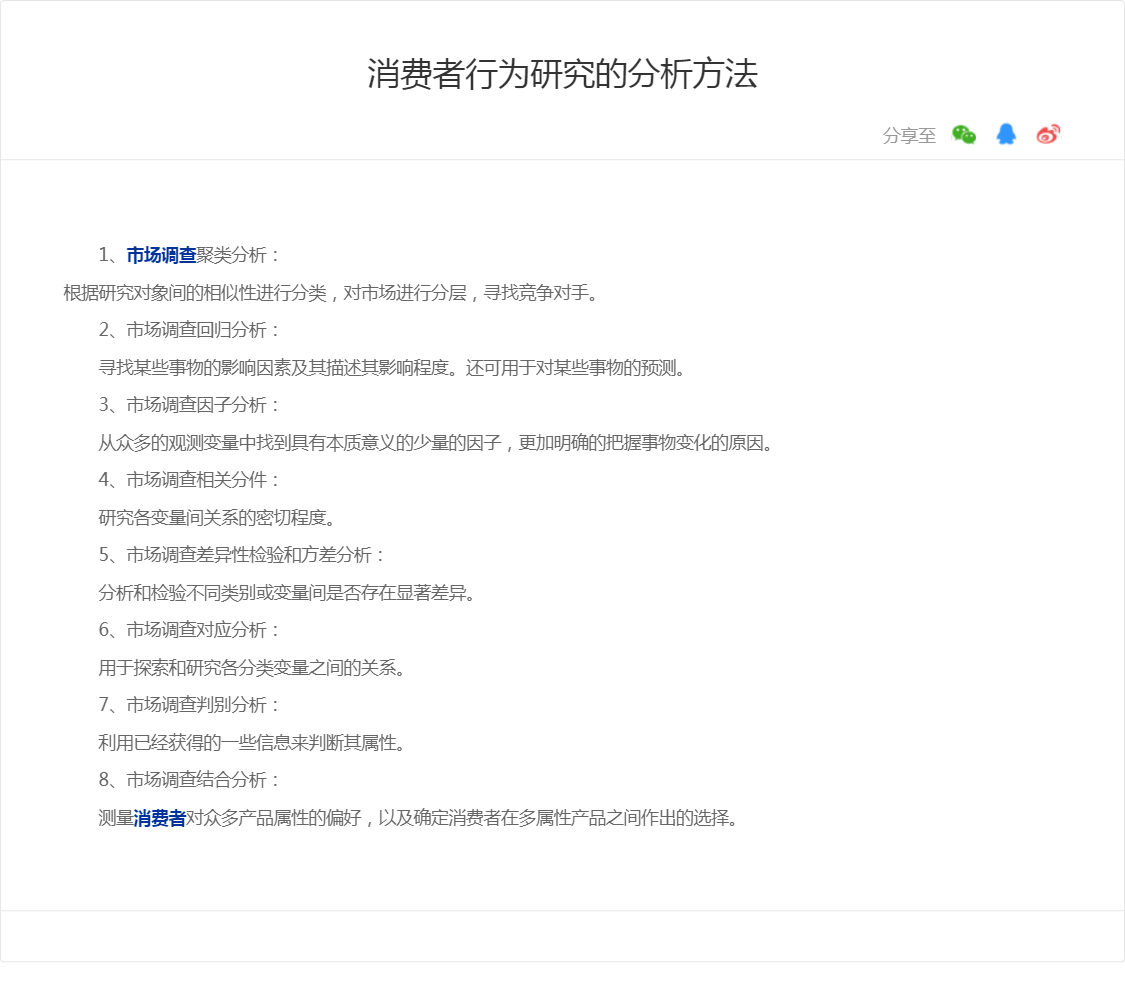Image resolution: width=1125 pixels, height=1000 pixels.
Task: Click the text 聚类分析 in heading 1
Action: 232,255
